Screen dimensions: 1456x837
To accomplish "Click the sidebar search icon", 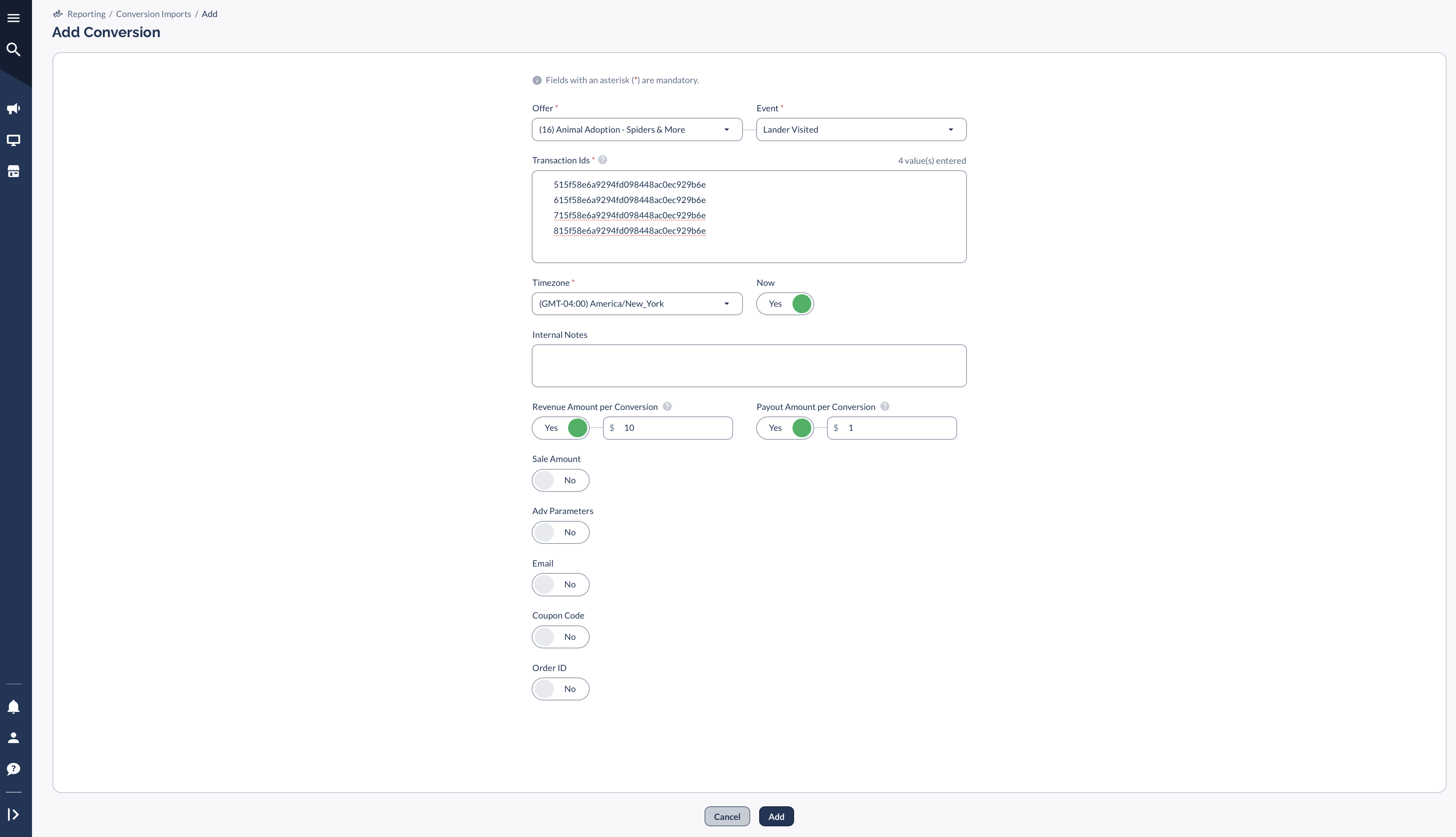I will pos(13,49).
